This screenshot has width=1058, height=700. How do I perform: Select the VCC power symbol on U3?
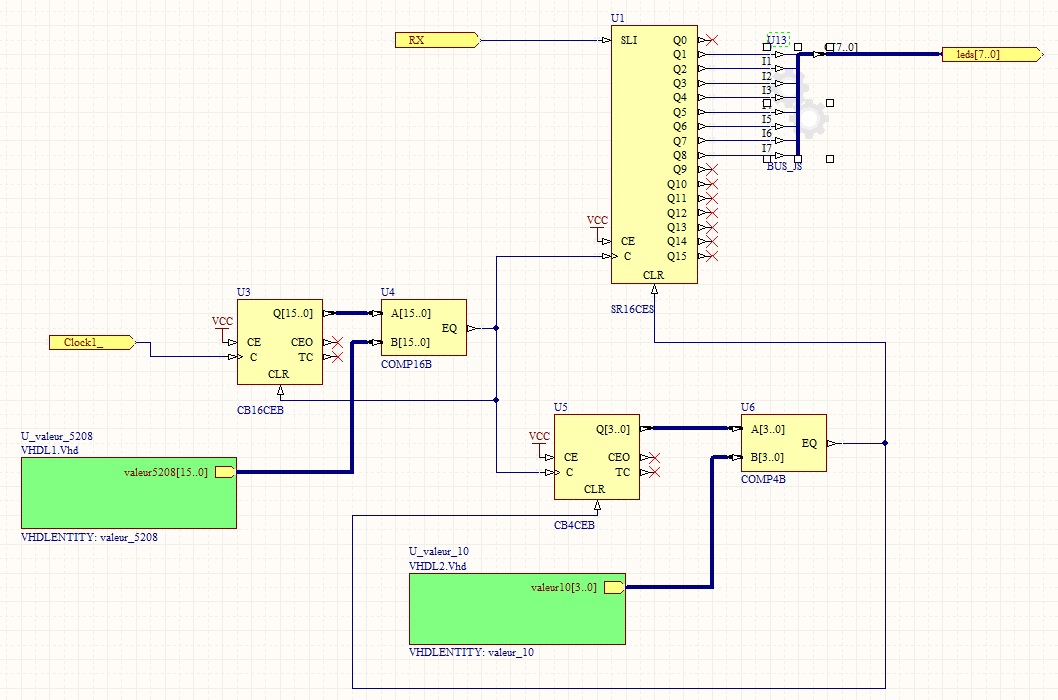click(x=222, y=322)
